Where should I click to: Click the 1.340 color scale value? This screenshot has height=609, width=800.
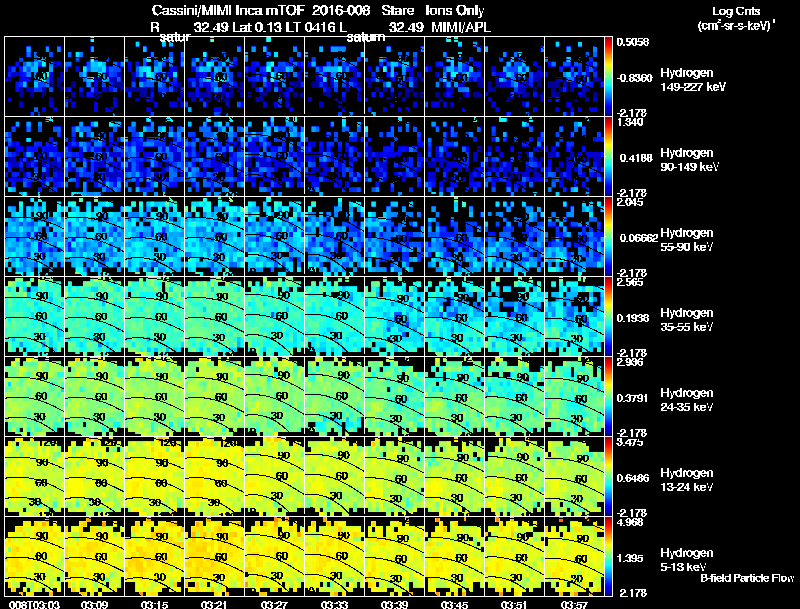pos(630,122)
